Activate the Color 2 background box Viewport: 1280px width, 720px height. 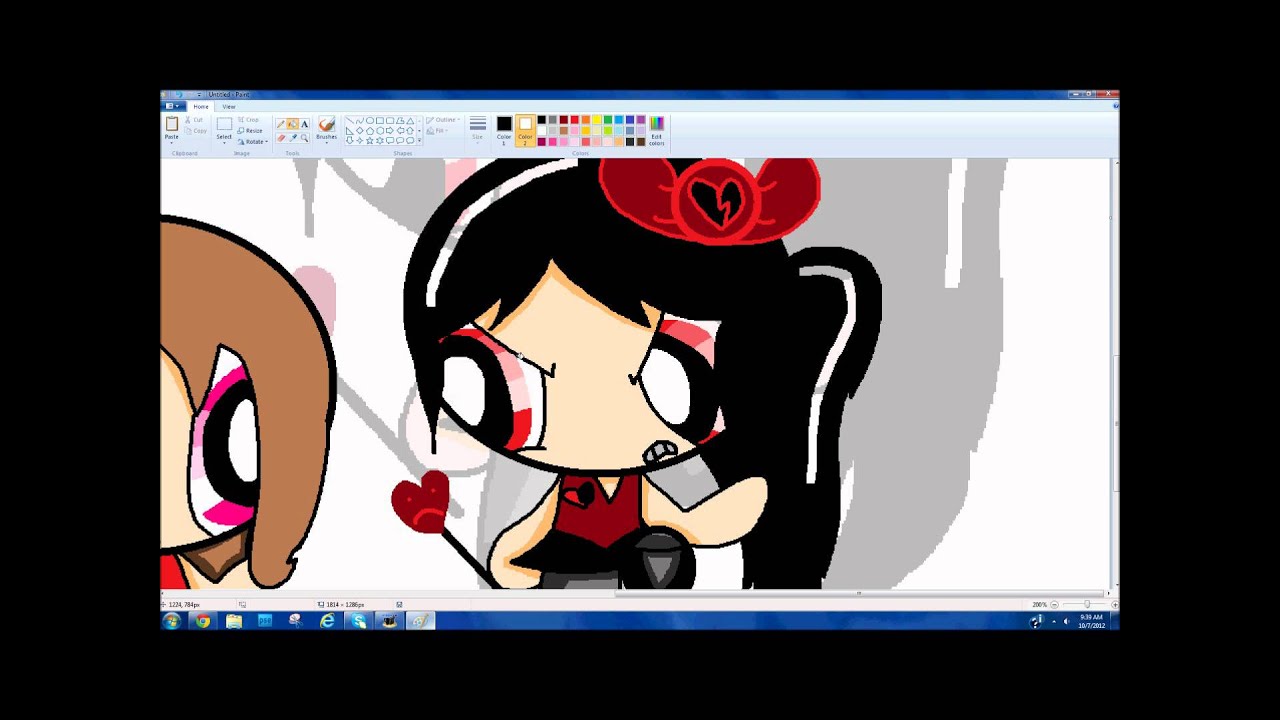click(525, 131)
